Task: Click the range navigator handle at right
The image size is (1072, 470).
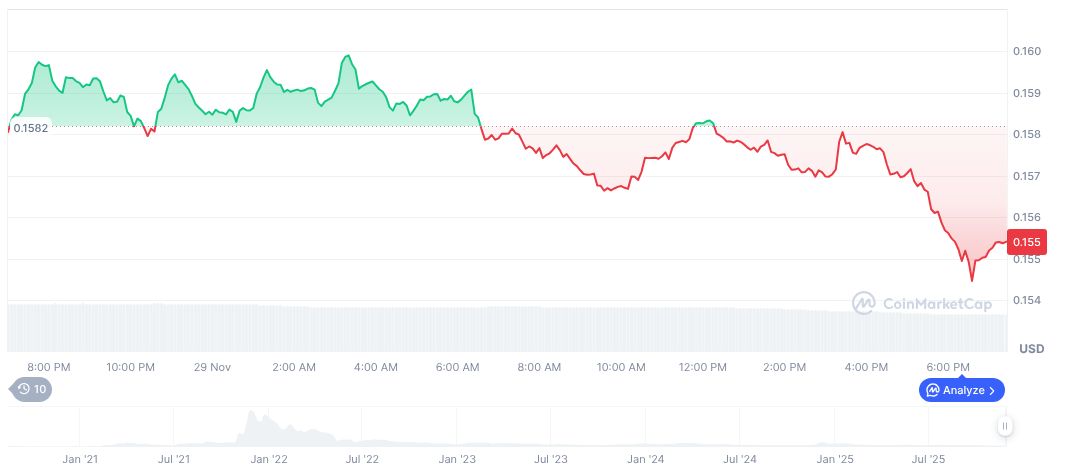Action: (1005, 427)
